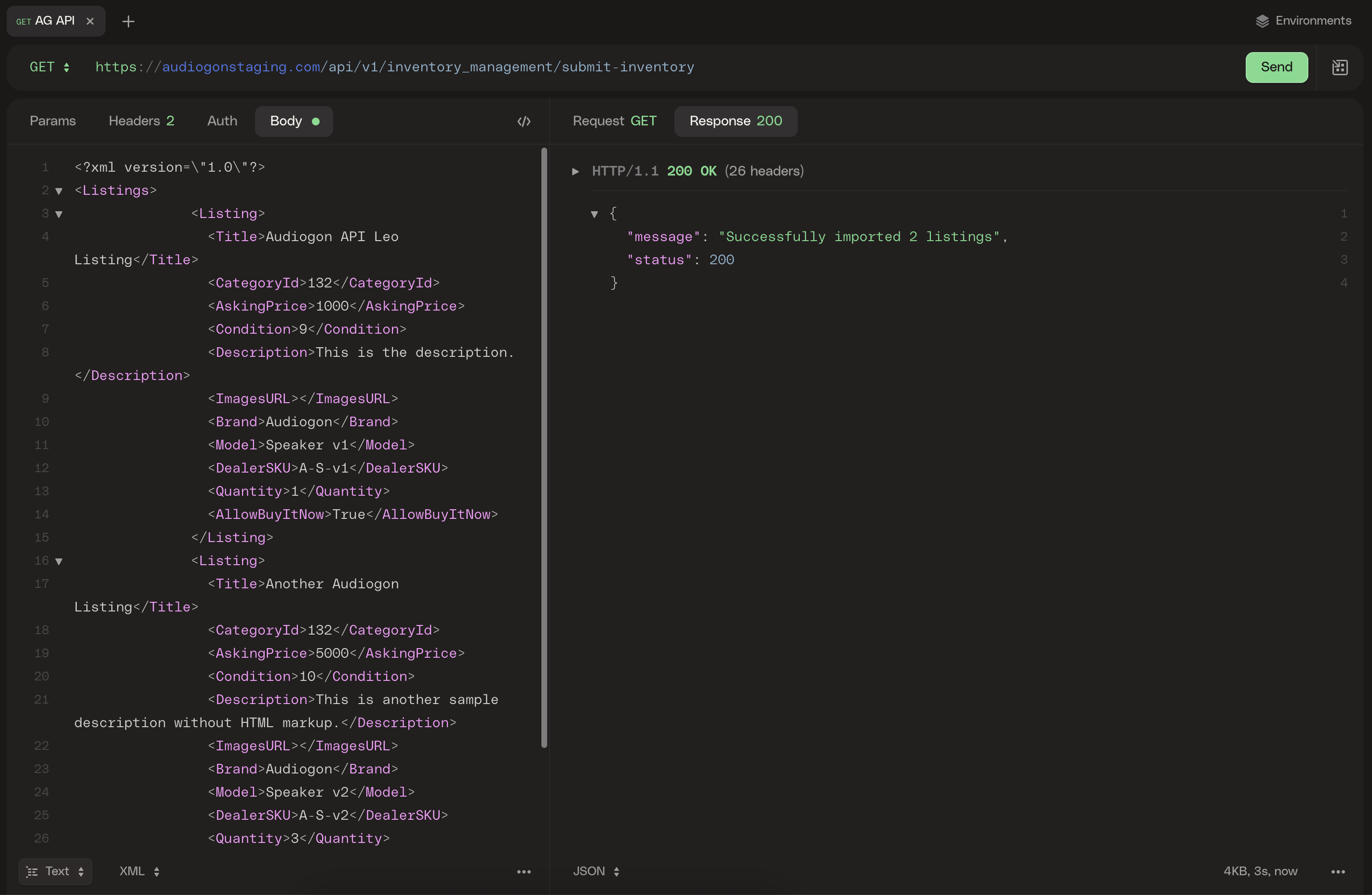Click the request body vertical scrollbar
Image resolution: width=1372 pixels, height=895 pixels.
tap(544, 447)
